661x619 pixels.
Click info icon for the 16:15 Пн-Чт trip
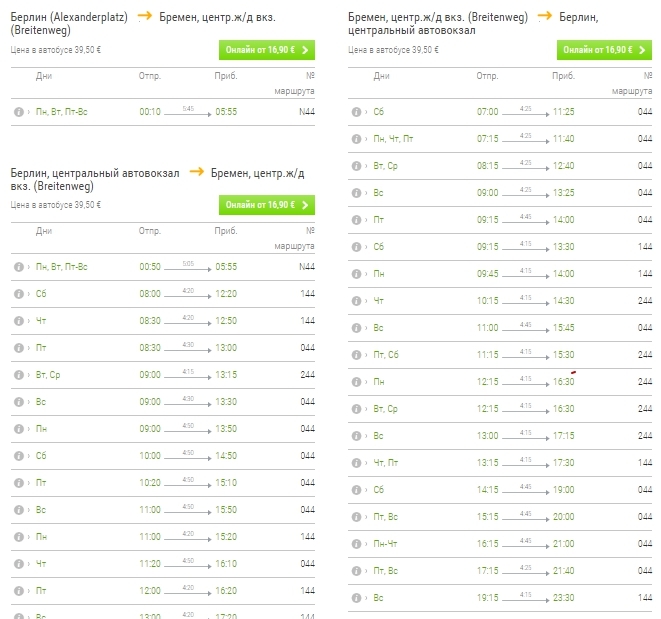coord(356,544)
